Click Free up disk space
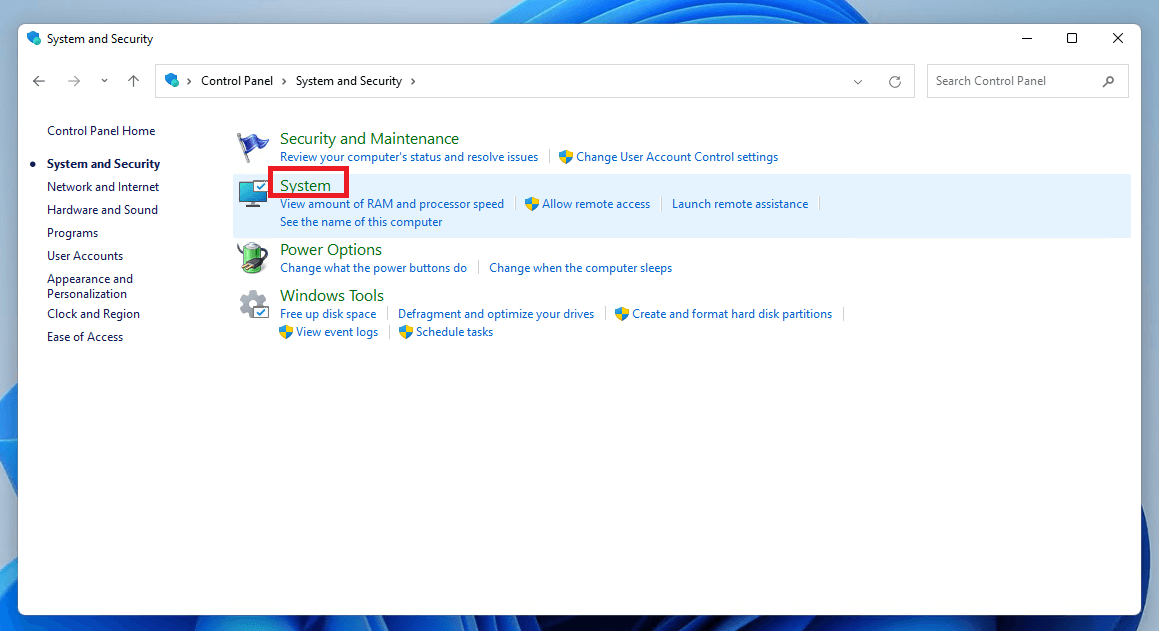Image resolution: width=1159 pixels, height=631 pixels. [328, 314]
